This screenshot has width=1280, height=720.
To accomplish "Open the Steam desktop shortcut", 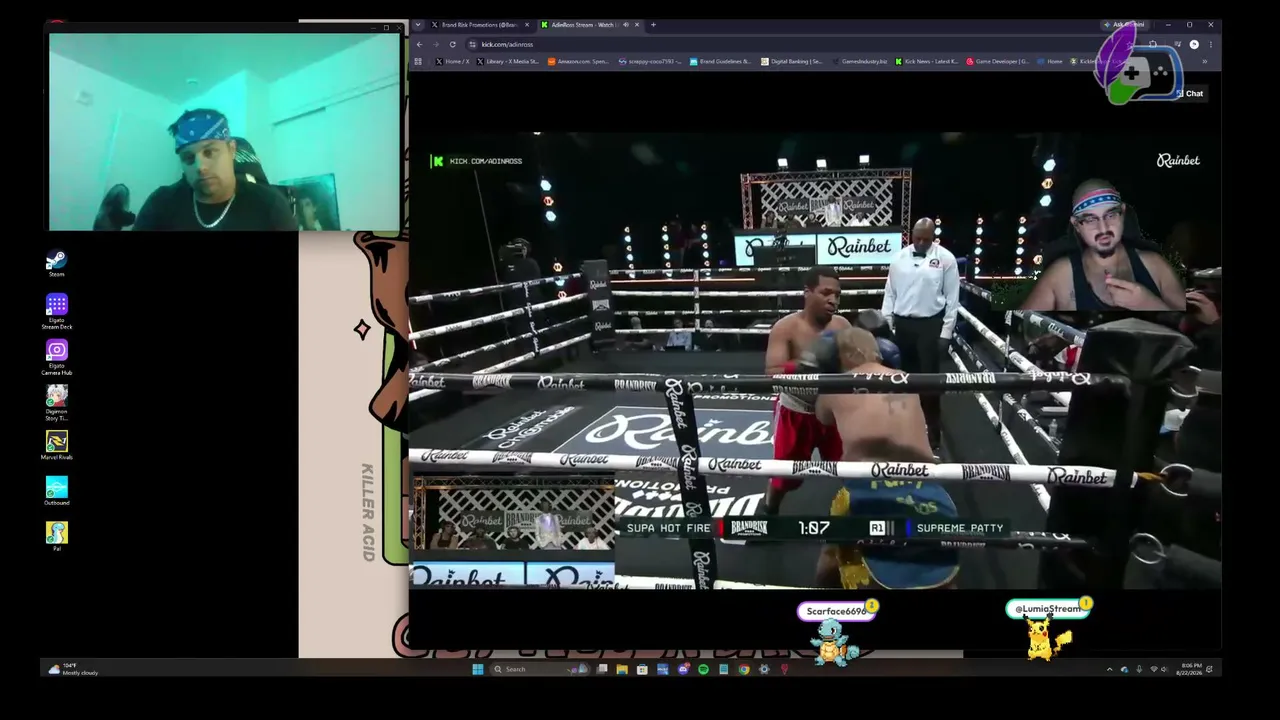I will [x=56, y=263].
